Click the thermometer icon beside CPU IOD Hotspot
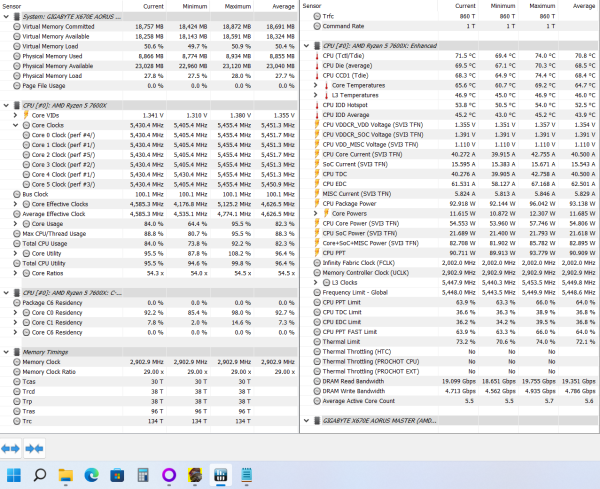Image resolution: width=600 pixels, height=489 pixels. pos(317,105)
